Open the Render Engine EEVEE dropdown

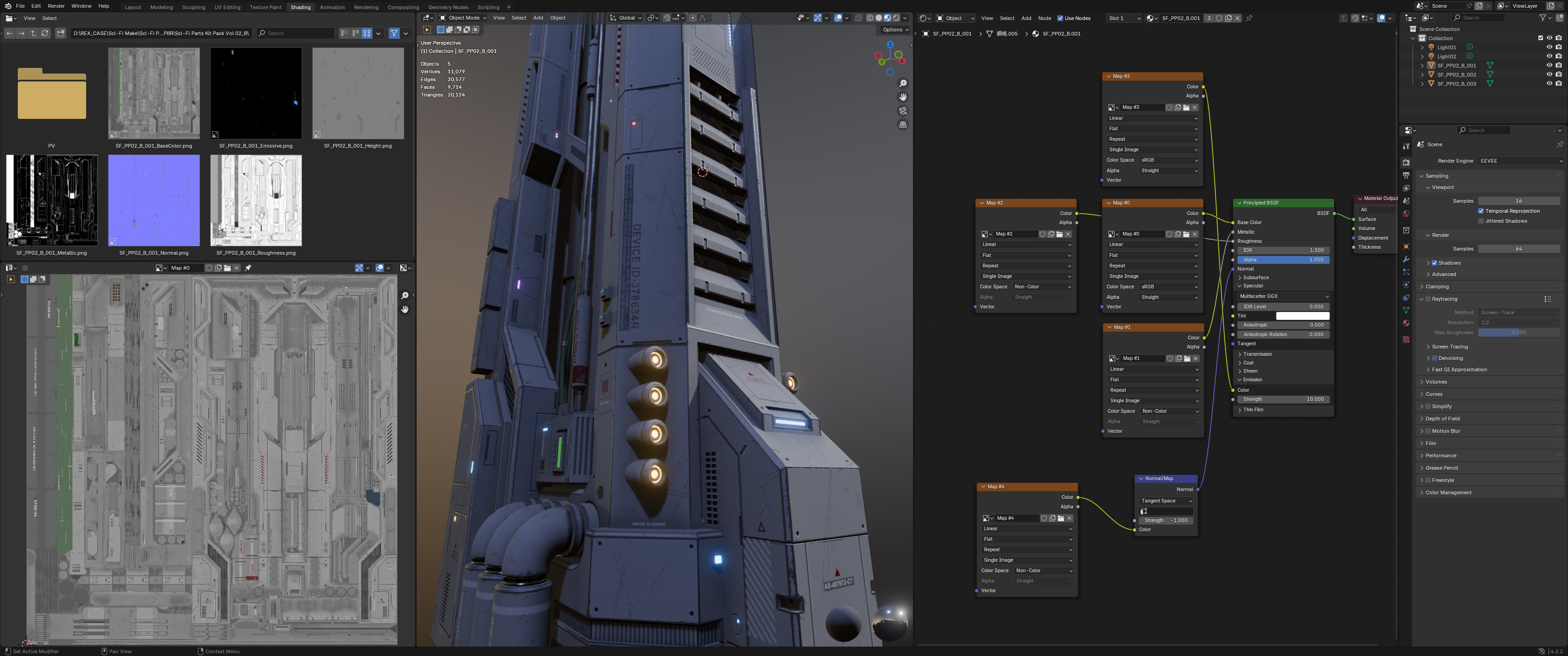click(1519, 161)
